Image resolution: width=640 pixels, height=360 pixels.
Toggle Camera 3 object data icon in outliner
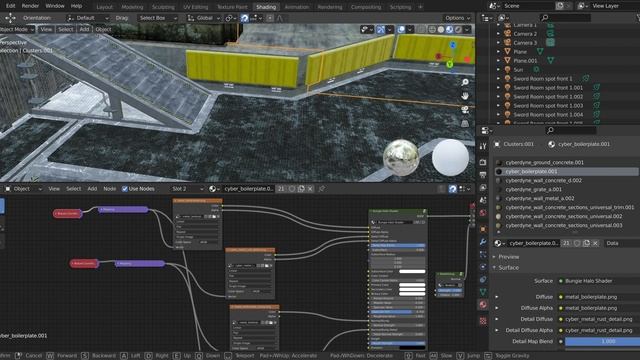pos(550,42)
